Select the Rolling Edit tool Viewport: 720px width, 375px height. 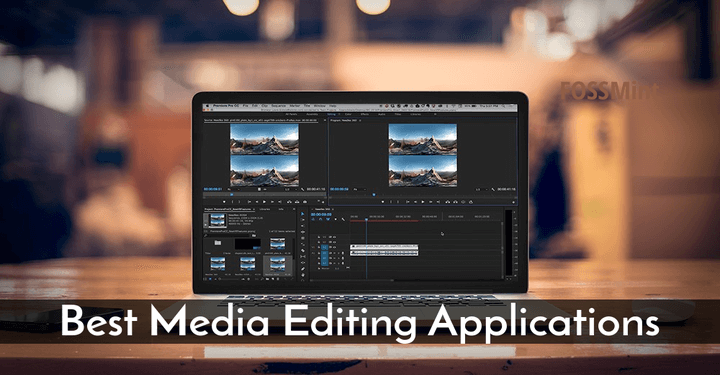pos(303,238)
